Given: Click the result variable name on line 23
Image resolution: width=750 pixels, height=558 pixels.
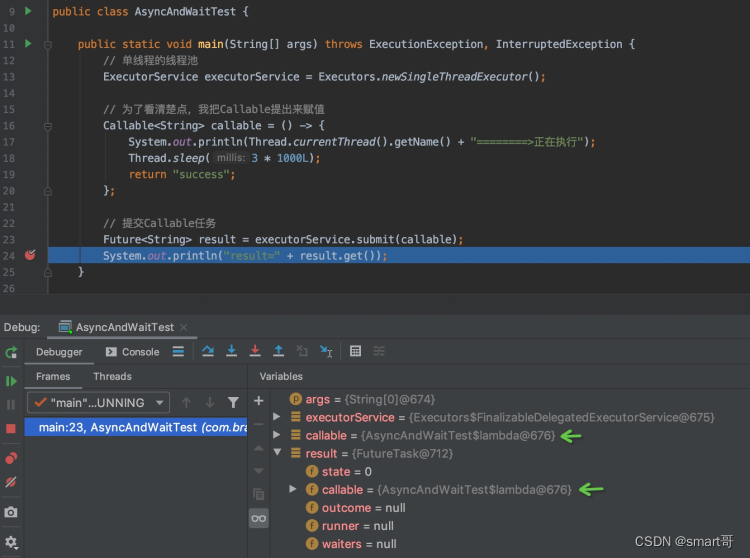Looking at the screenshot, I should [217, 239].
